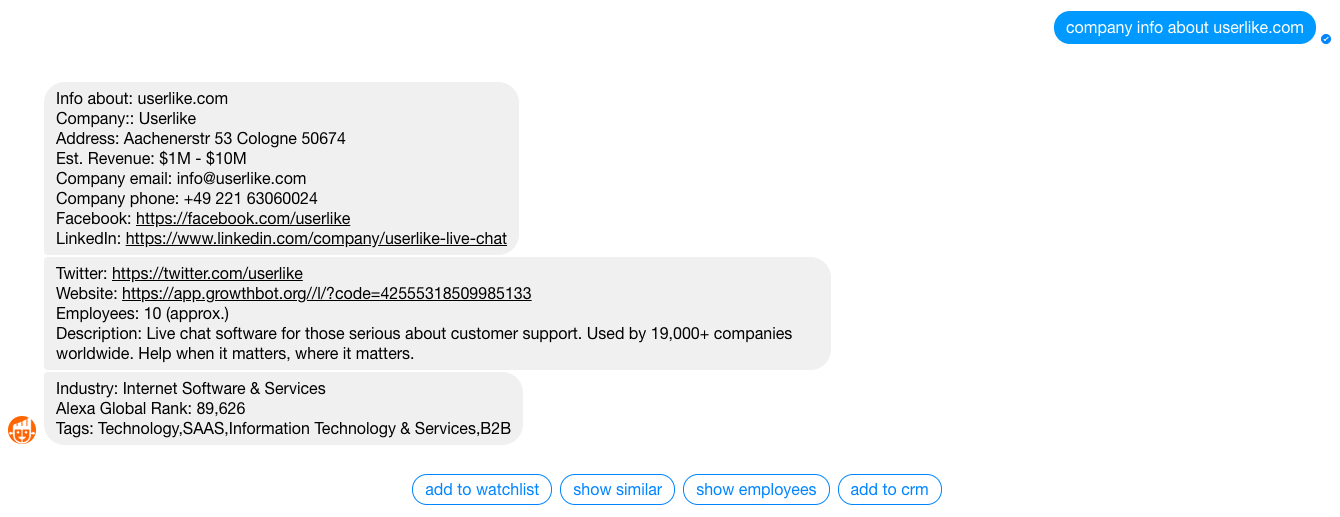Open the app.growthbot.org website link
1340x517 pixels.
(x=327, y=293)
